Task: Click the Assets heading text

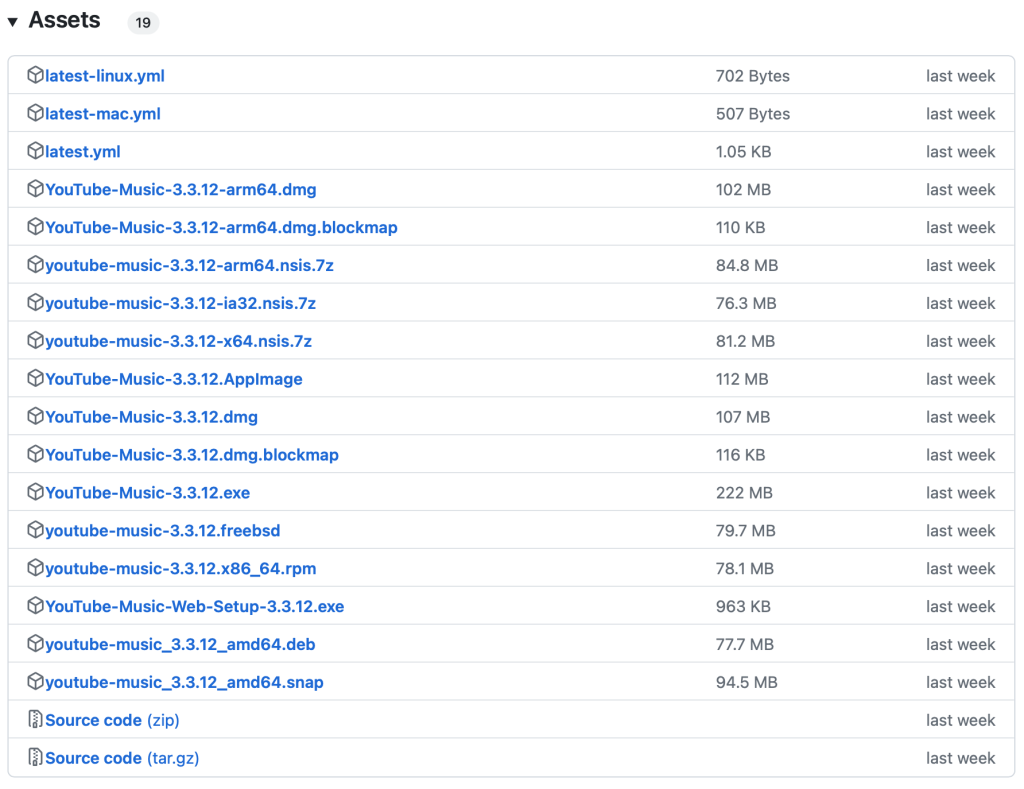Action: pyautogui.click(x=64, y=21)
